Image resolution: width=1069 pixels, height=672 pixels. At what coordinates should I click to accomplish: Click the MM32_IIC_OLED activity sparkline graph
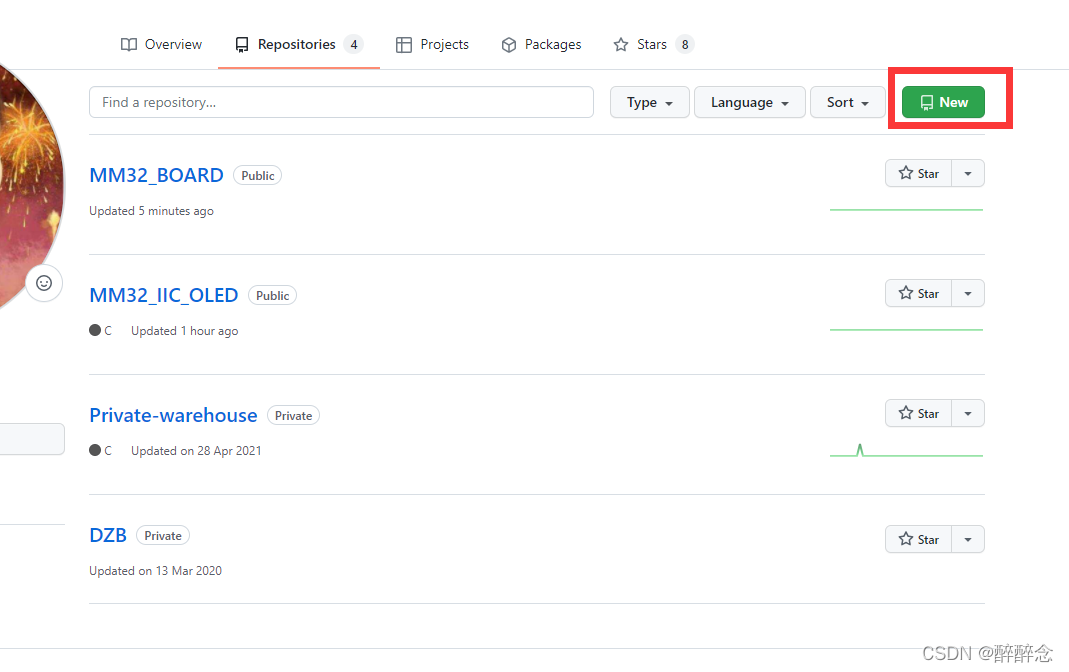coord(906,330)
